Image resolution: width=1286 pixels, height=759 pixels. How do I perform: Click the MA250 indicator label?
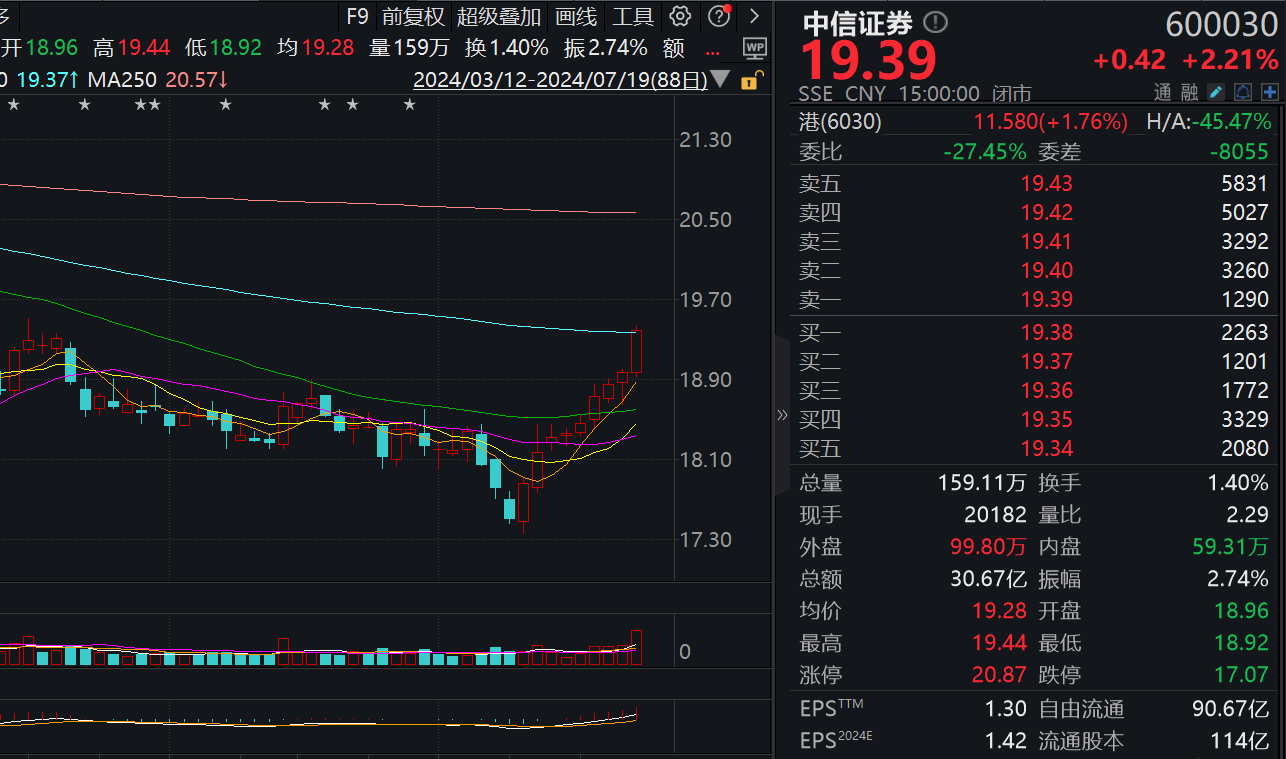click(124, 79)
